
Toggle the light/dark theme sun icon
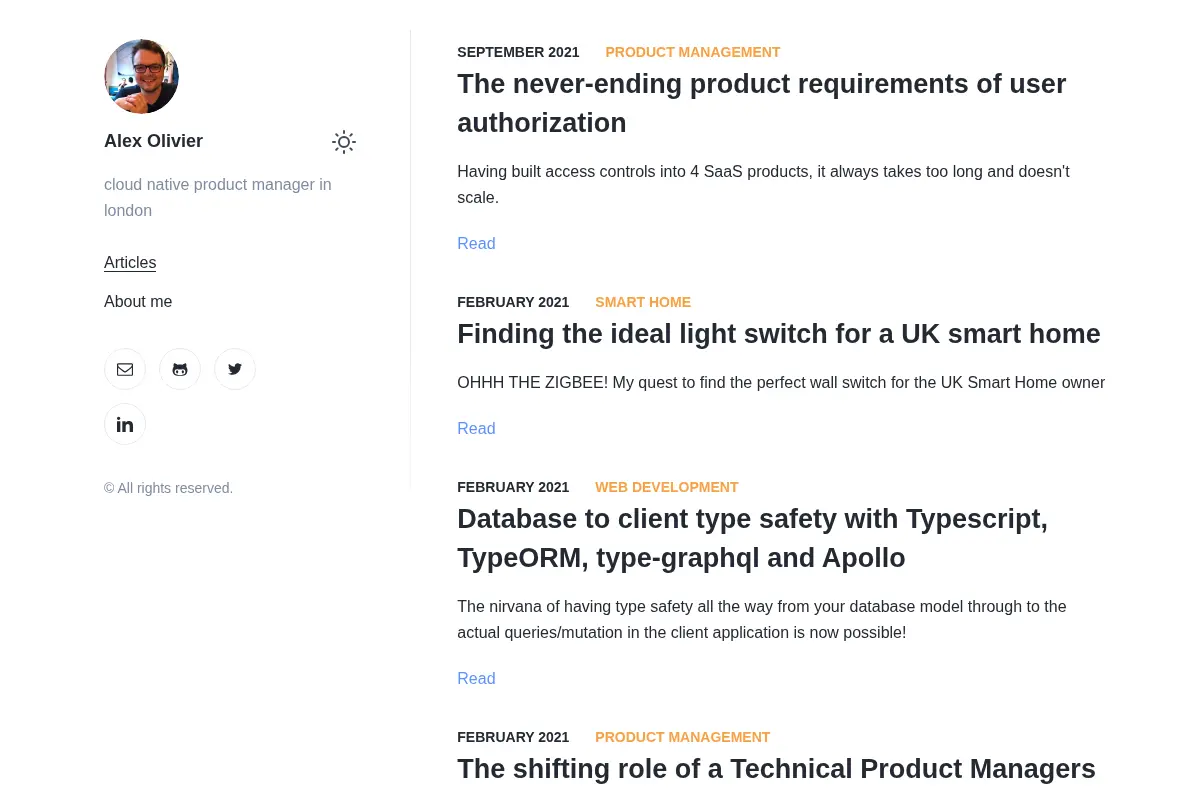(x=344, y=142)
